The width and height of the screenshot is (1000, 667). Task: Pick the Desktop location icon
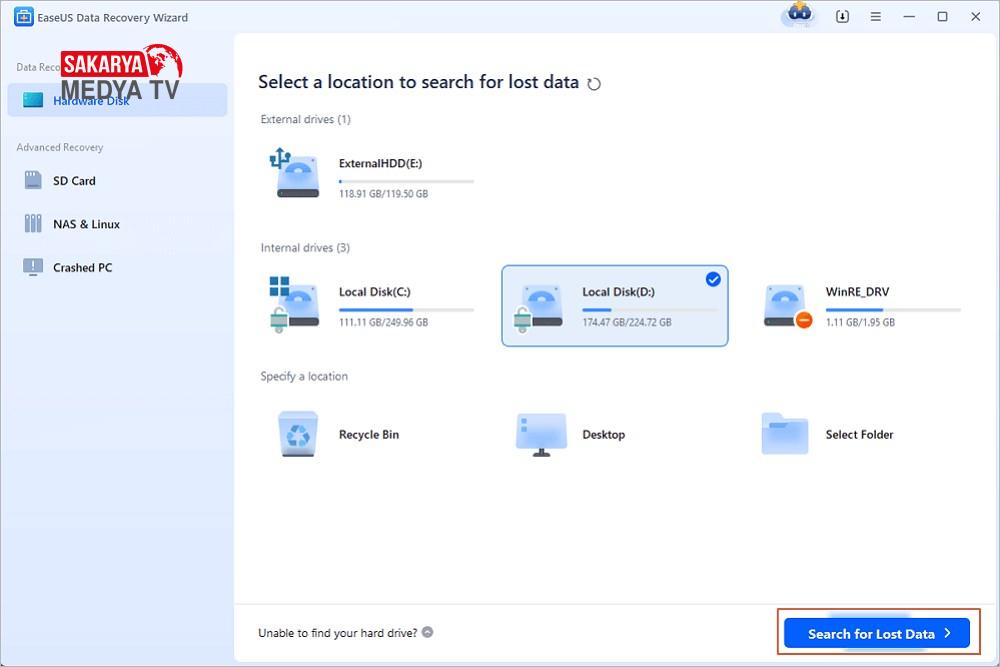(x=541, y=434)
